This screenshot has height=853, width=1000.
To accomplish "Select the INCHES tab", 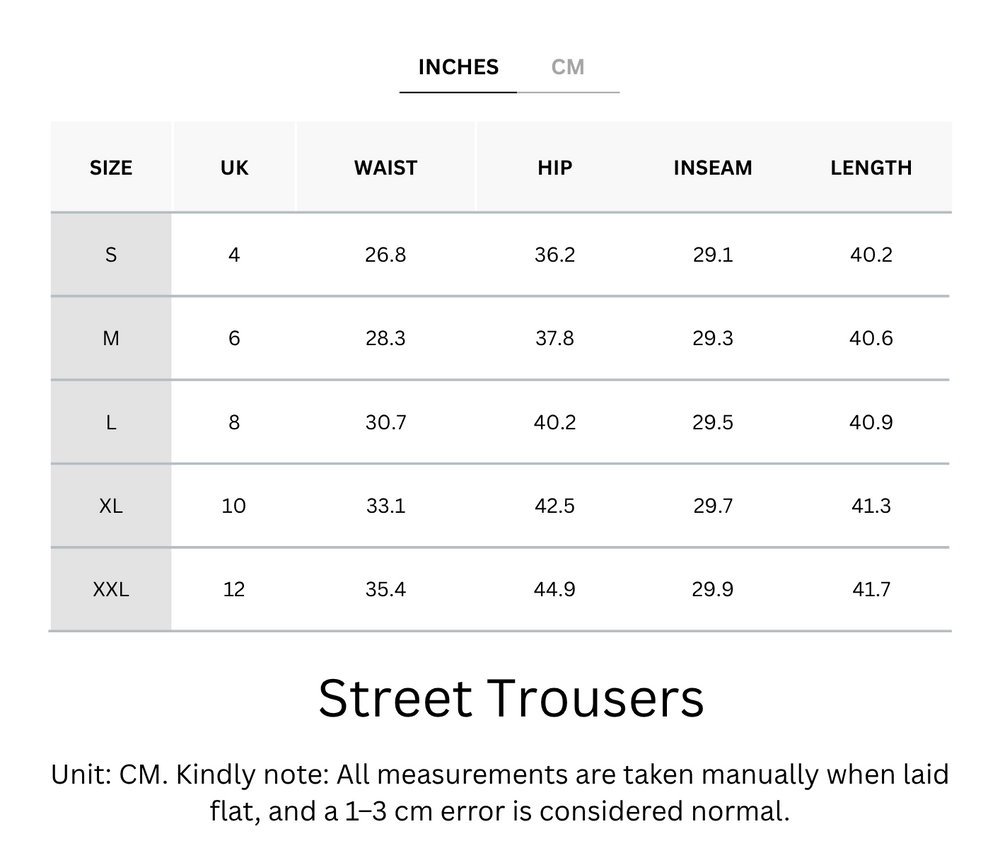I will (x=457, y=67).
